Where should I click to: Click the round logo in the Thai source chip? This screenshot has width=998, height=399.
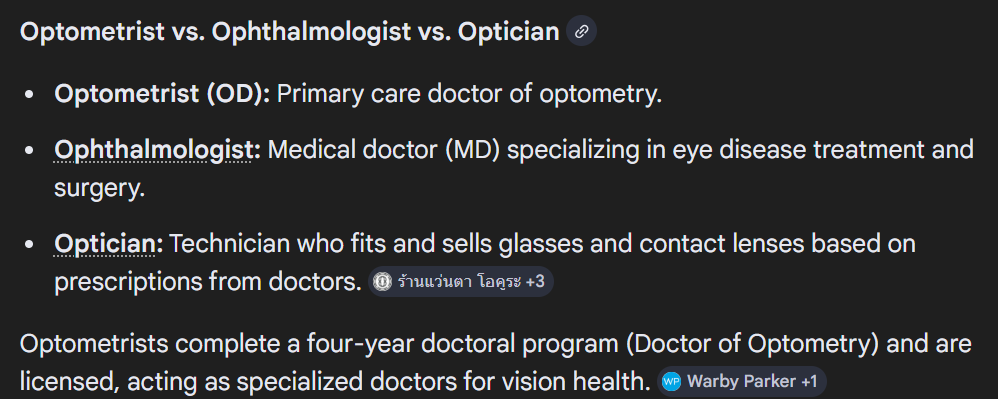pyautogui.click(x=383, y=281)
